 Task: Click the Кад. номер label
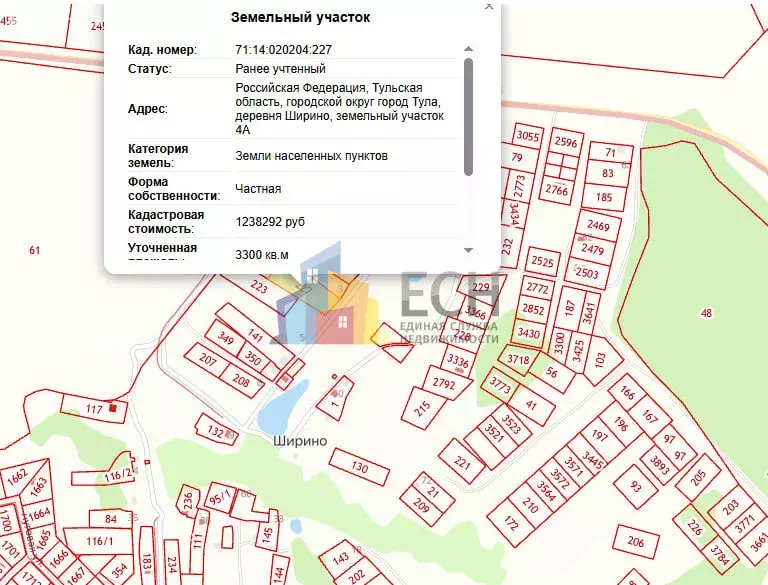[x=162, y=49]
